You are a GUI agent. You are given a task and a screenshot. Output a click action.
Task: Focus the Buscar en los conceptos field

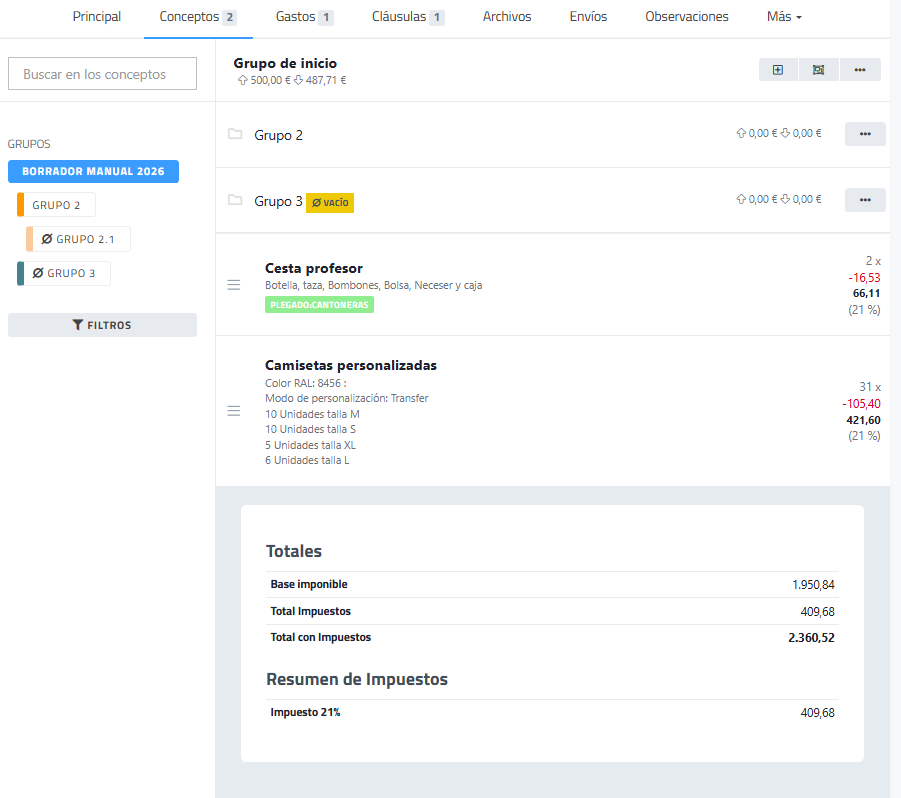click(x=102, y=74)
